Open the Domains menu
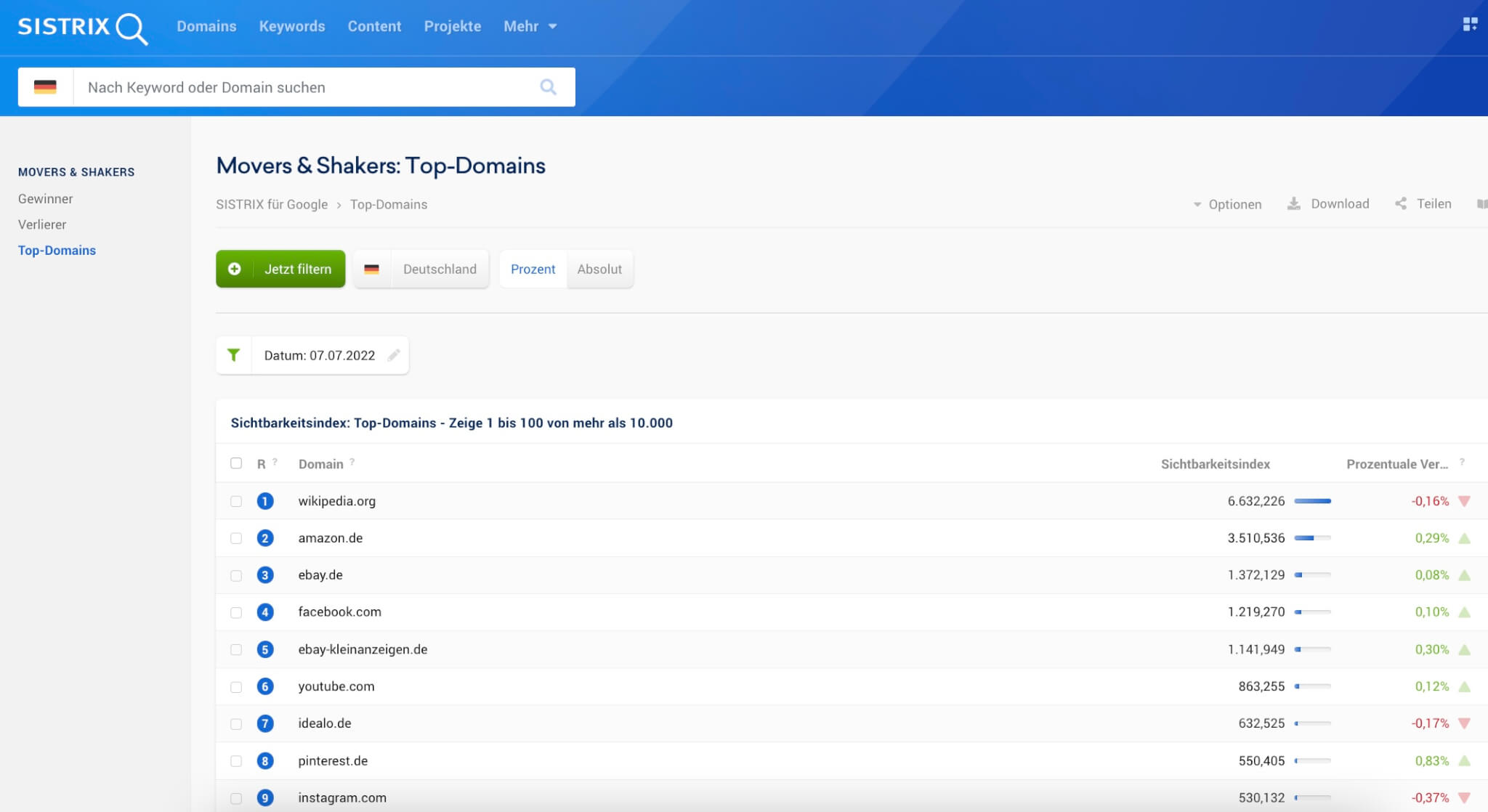This screenshot has height=812, width=1488. [x=206, y=26]
